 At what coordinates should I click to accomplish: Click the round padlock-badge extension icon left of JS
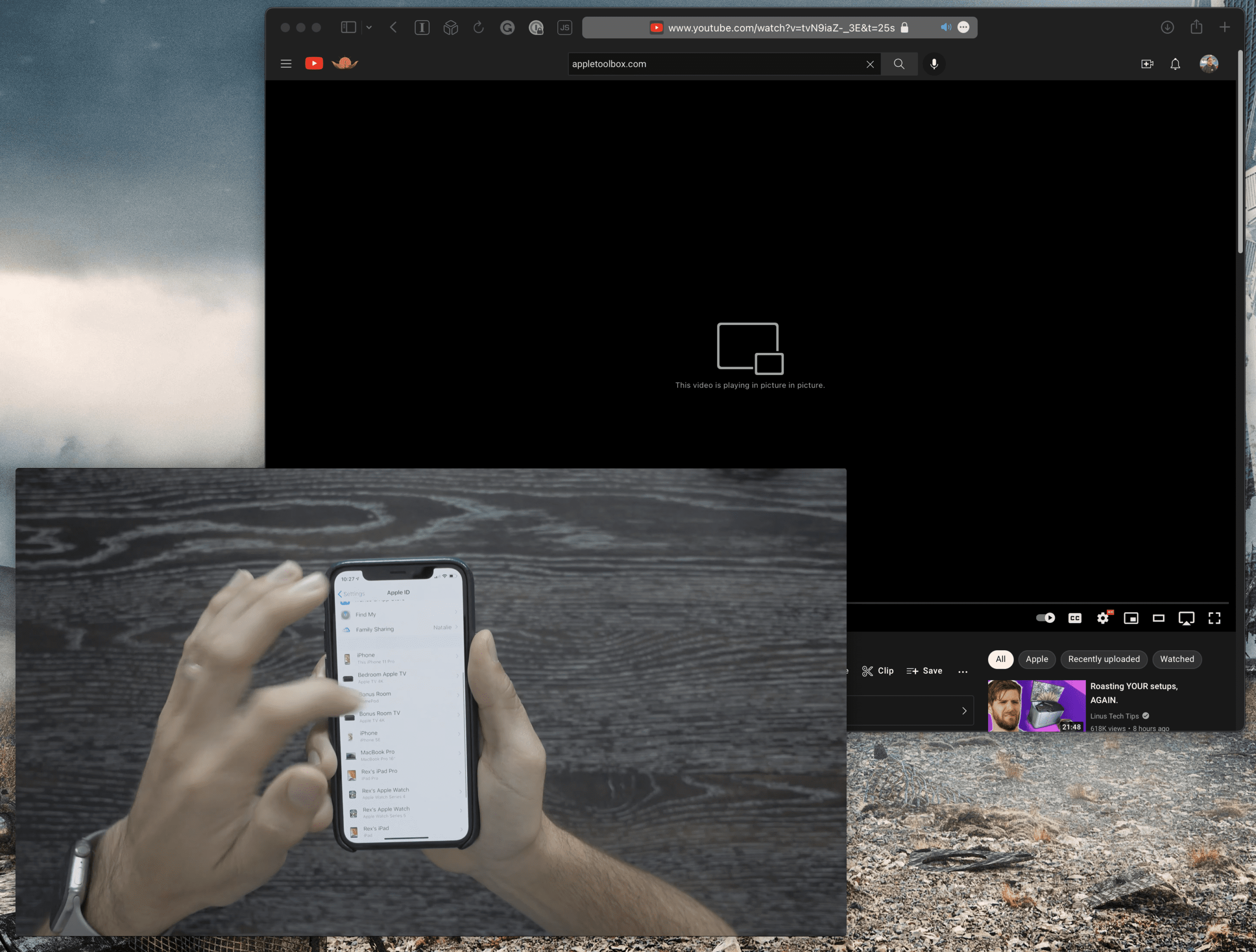(536, 27)
